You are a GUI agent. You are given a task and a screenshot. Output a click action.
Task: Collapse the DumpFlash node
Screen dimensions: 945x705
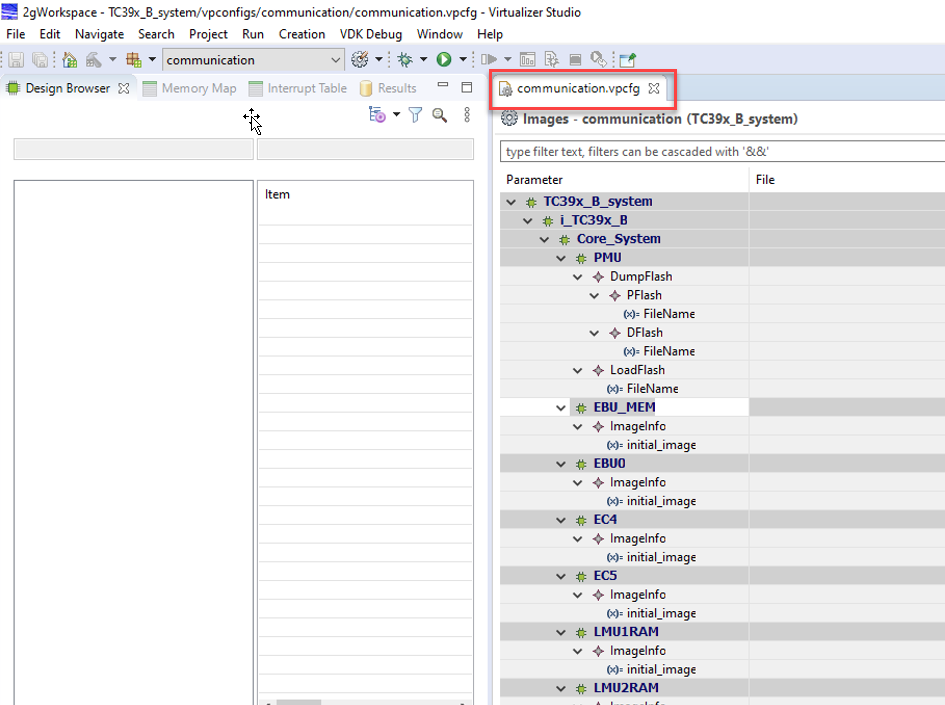[578, 277]
